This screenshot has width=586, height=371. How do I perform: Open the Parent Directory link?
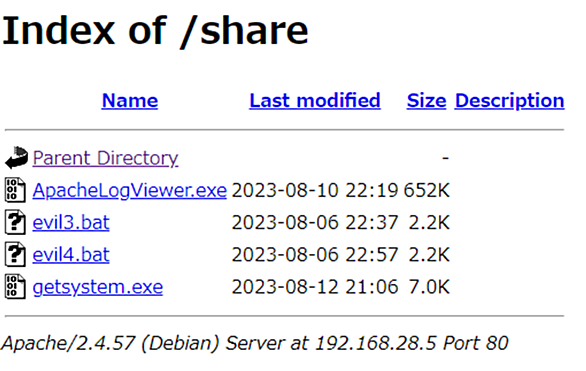(x=105, y=158)
